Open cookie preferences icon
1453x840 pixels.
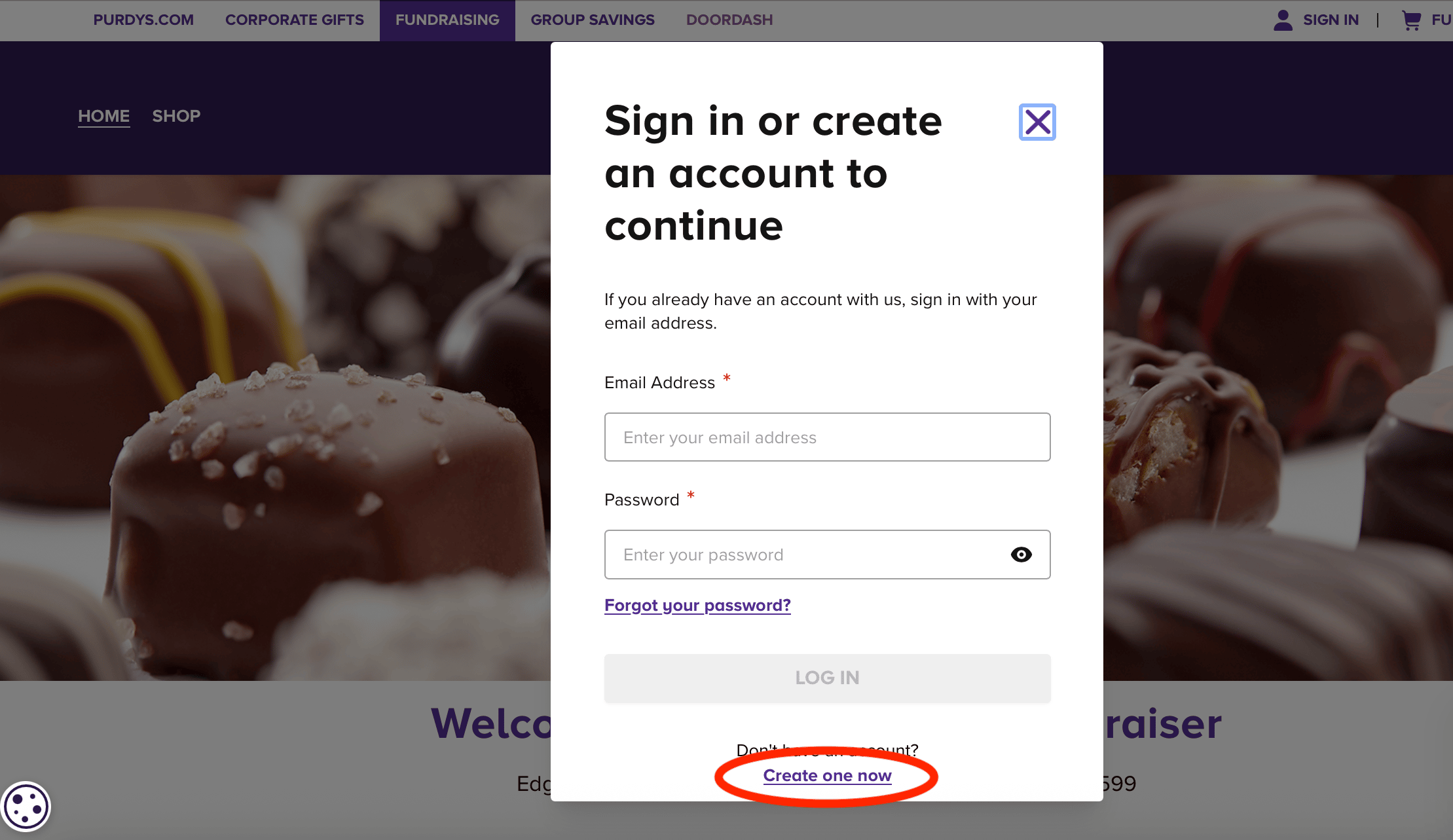[26, 806]
